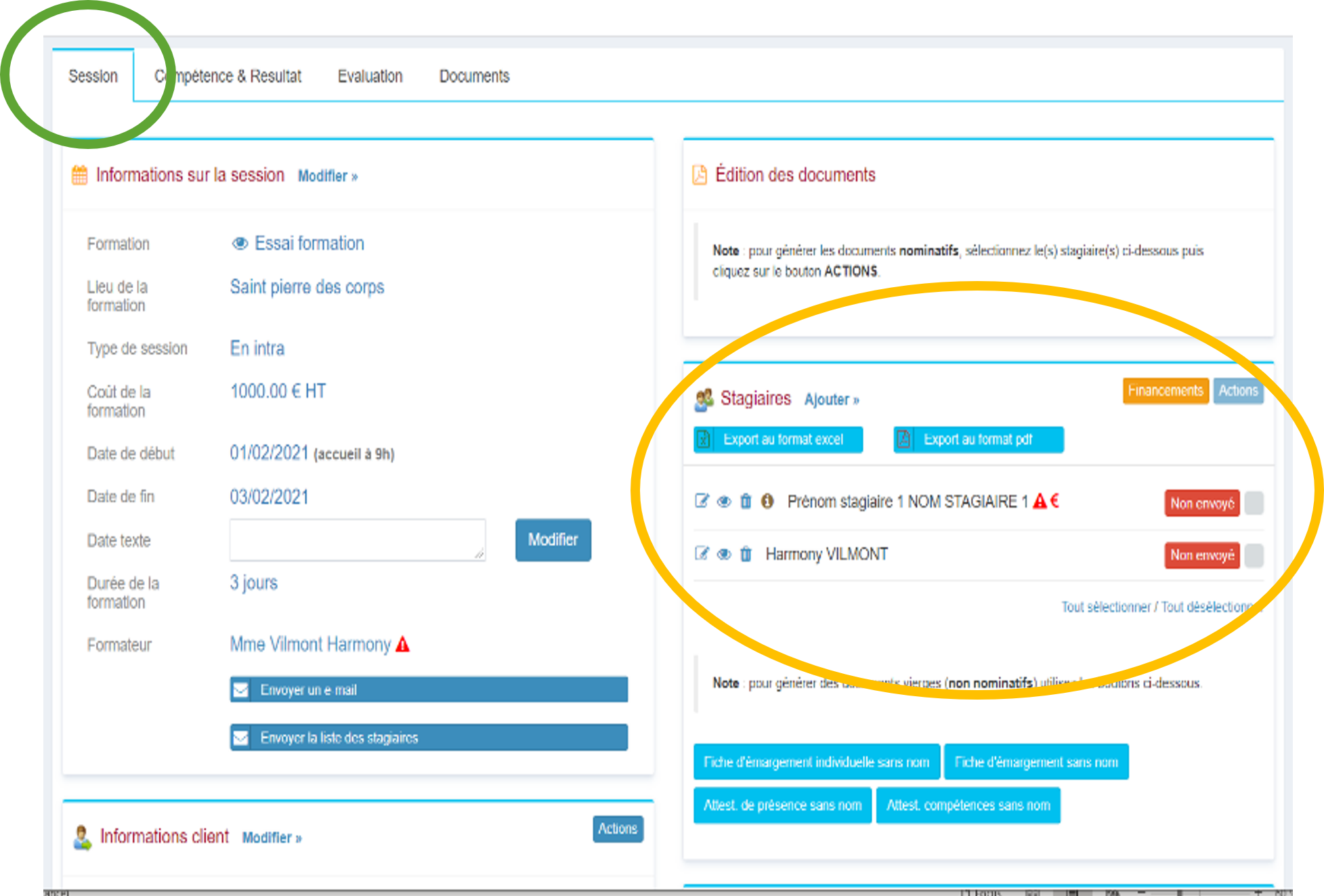
Task: Click the Non envoyé badge for Harmony VILMONT
Action: [1201, 555]
